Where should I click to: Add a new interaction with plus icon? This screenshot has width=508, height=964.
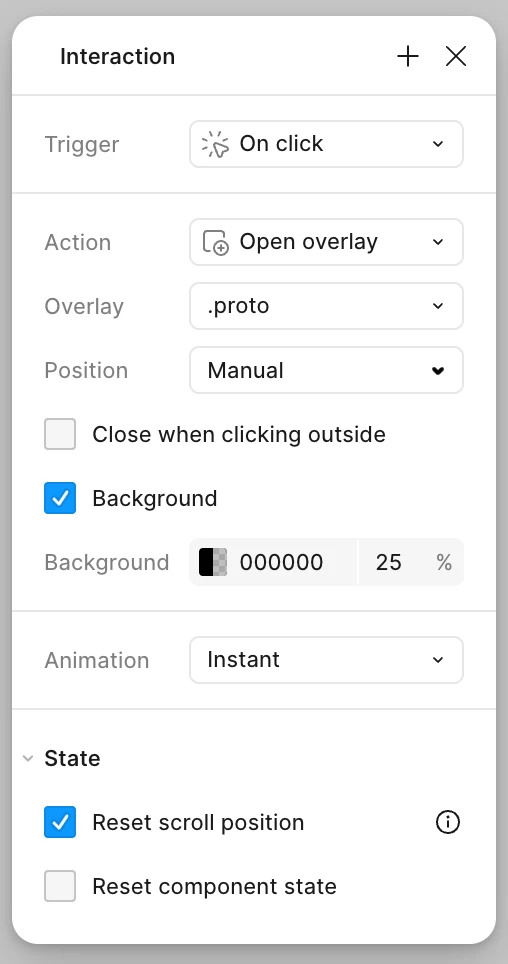pos(408,57)
